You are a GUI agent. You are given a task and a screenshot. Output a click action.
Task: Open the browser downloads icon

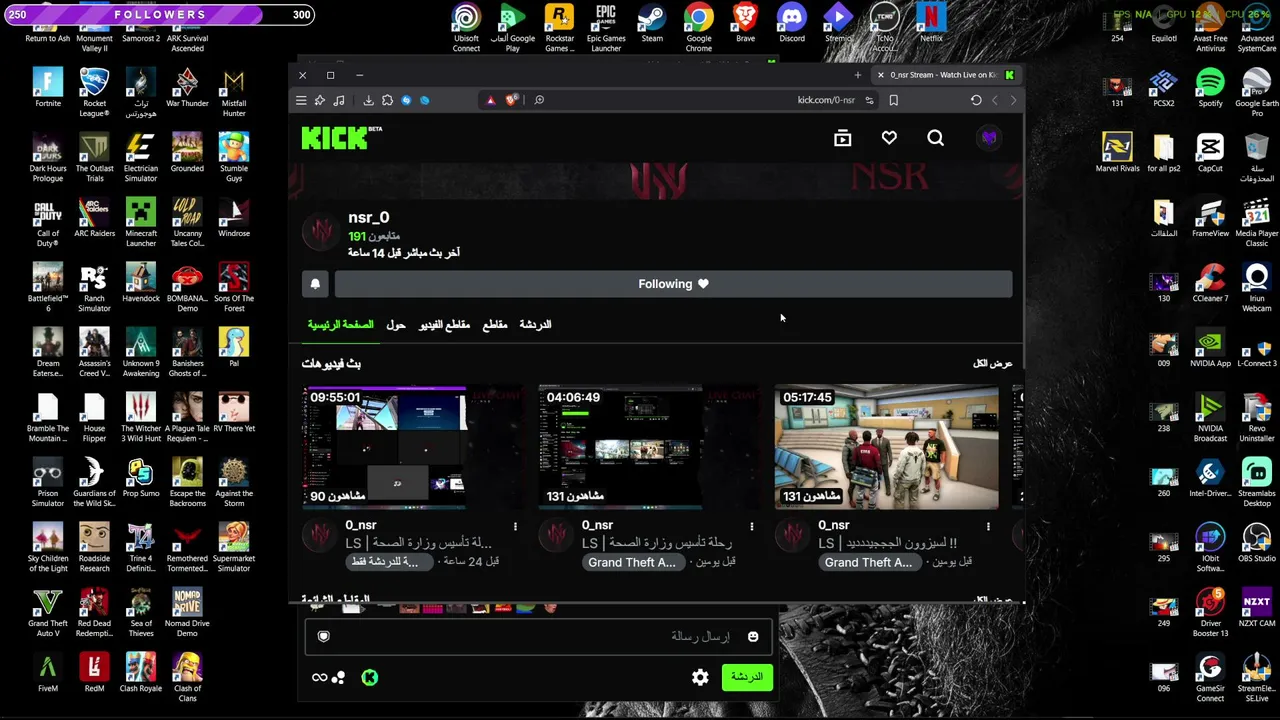pos(368,100)
